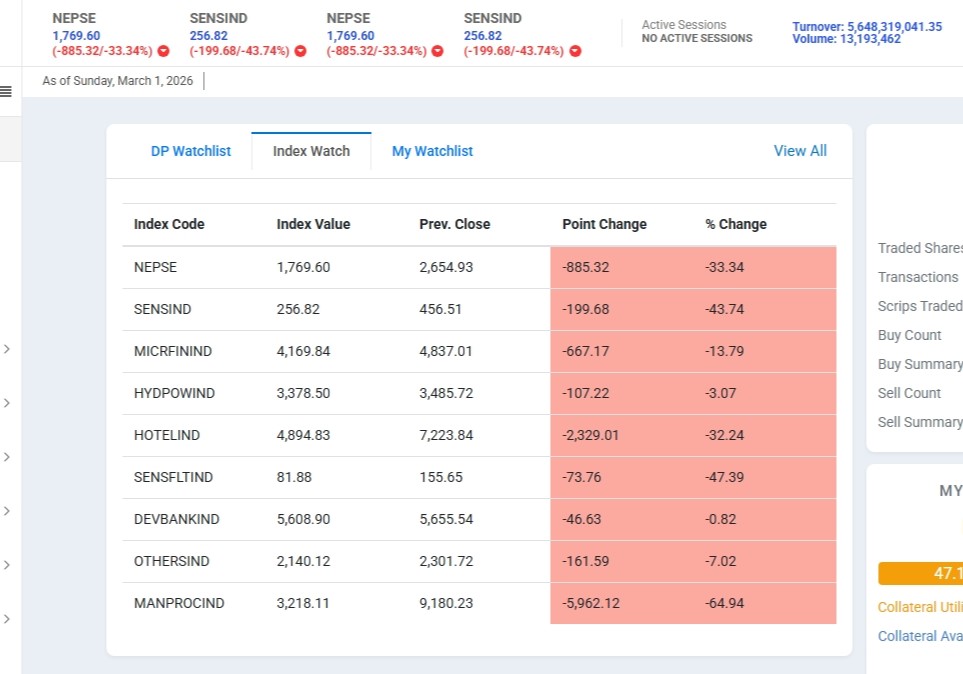Click the Sell Count label
Viewport: 963px width, 674px height.
point(909,393)
